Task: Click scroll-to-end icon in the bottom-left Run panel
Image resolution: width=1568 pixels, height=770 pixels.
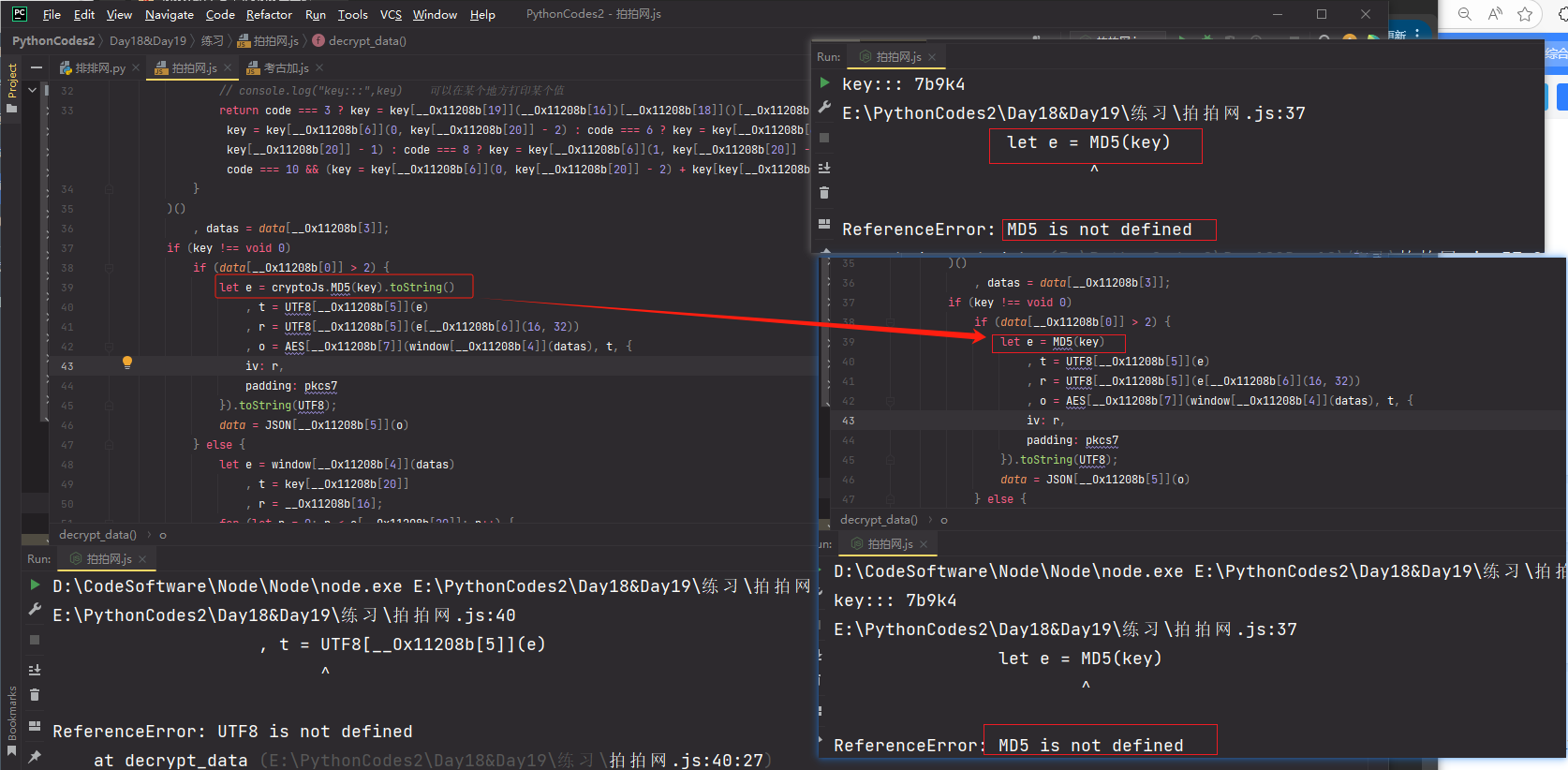Action: (35, 670)
